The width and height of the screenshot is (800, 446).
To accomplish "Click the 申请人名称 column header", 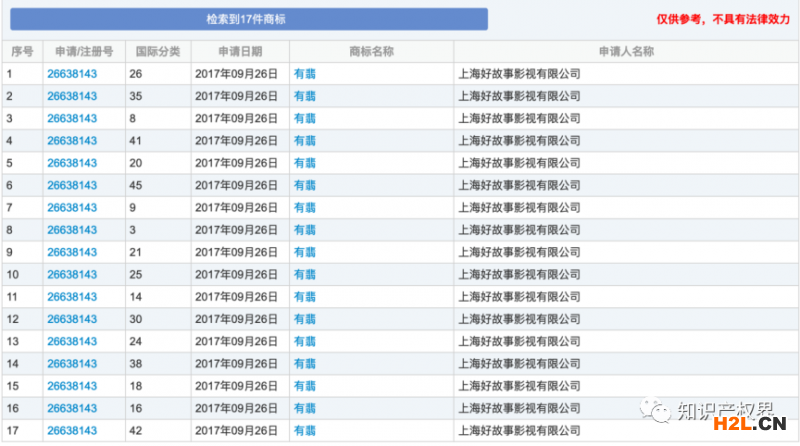I will (626, 52).
